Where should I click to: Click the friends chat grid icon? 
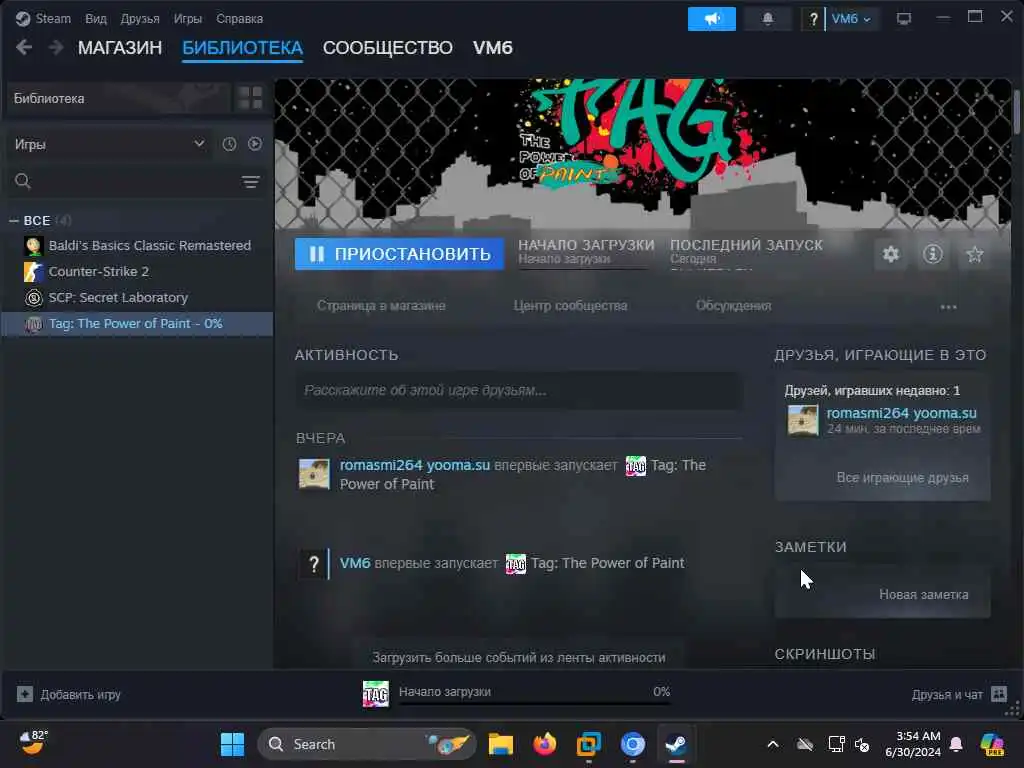pos(999,694)
